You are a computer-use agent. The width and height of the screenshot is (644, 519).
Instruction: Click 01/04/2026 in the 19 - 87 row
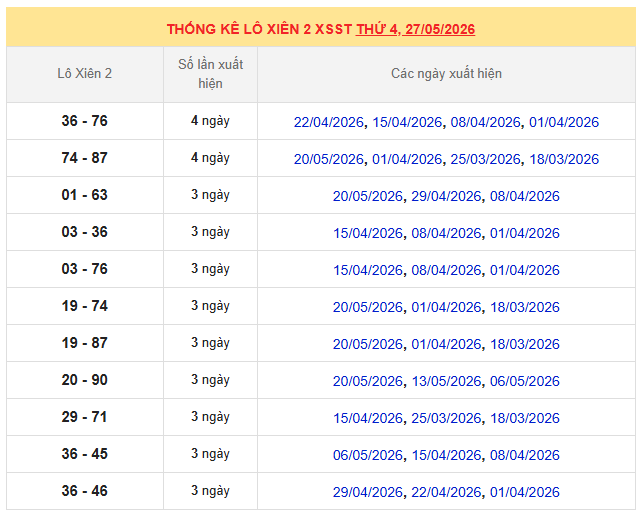446,344
